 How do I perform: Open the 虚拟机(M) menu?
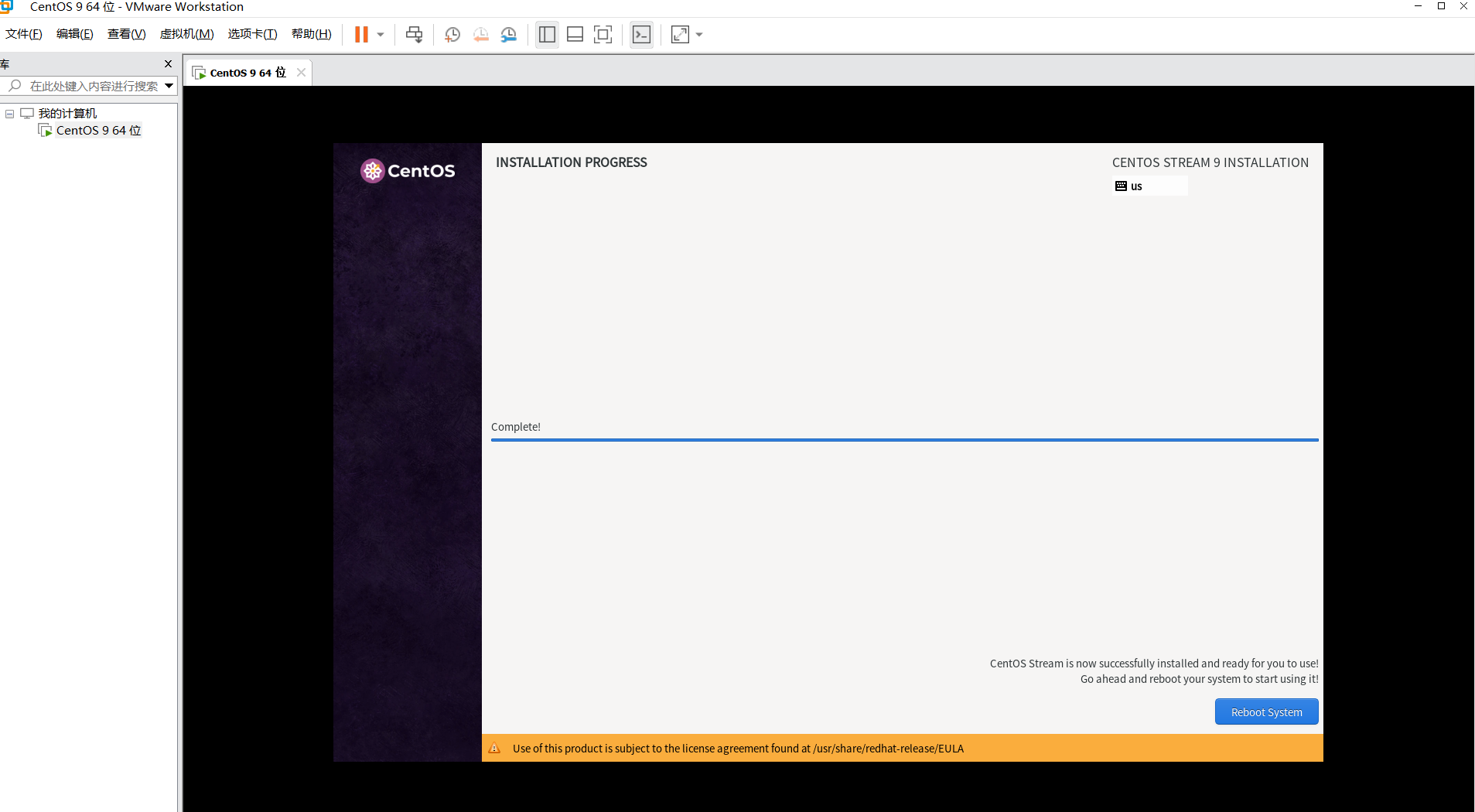pyautogui.click(x=186, y=34)
